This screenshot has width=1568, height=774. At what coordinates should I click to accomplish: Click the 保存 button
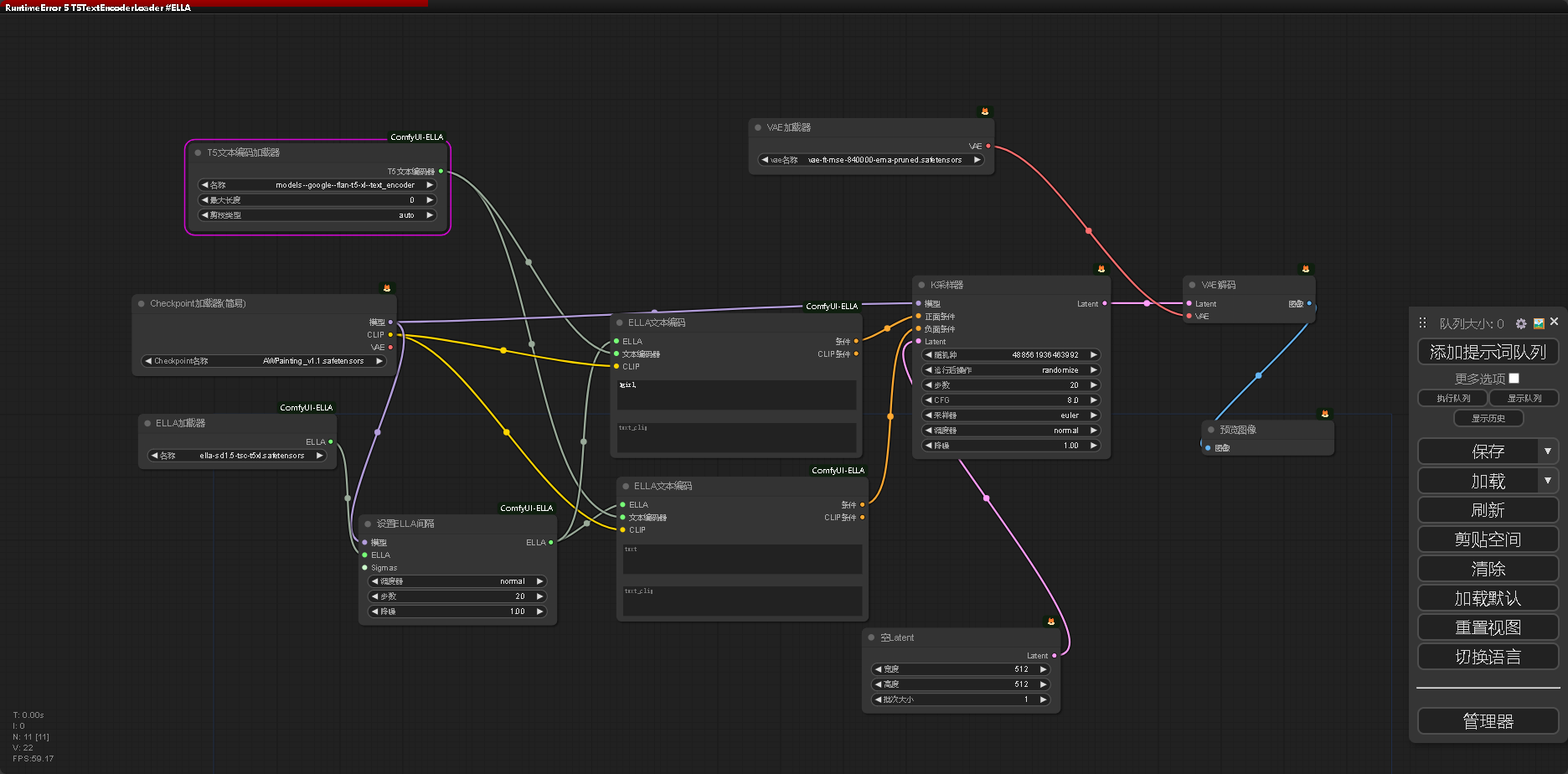[x=1478, y=451]
